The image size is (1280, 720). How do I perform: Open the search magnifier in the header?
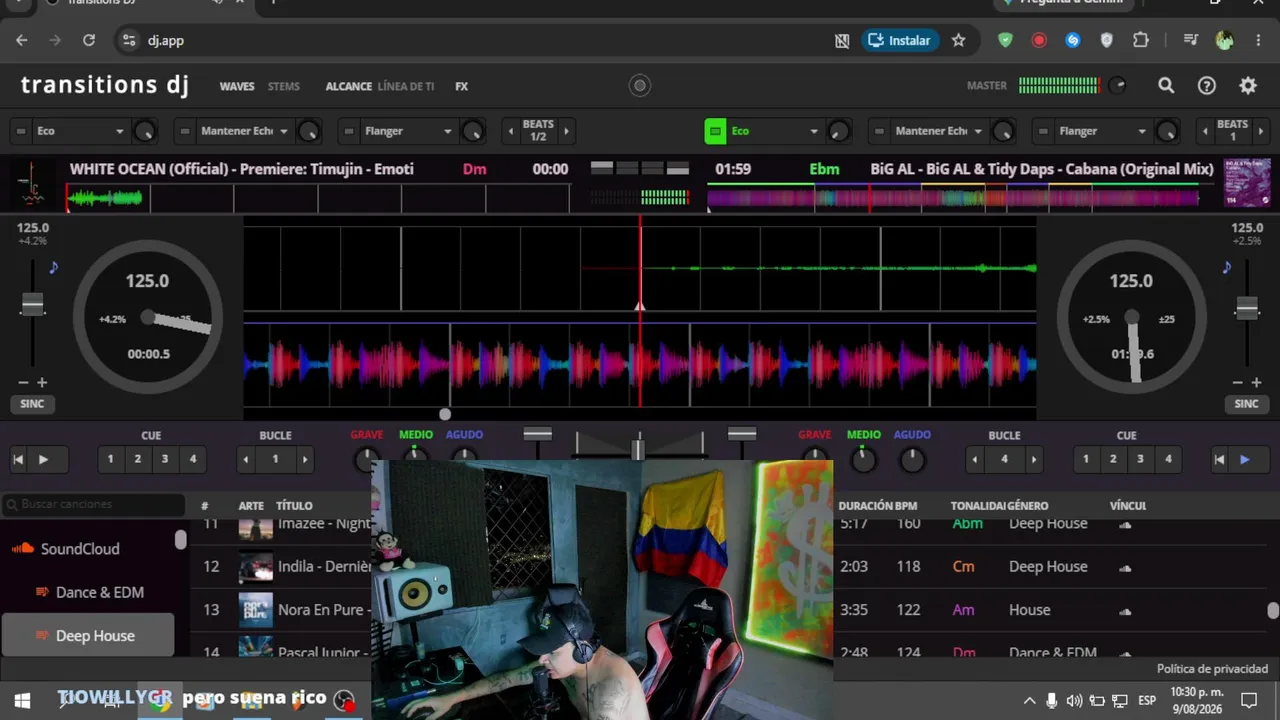(1166, 86)
